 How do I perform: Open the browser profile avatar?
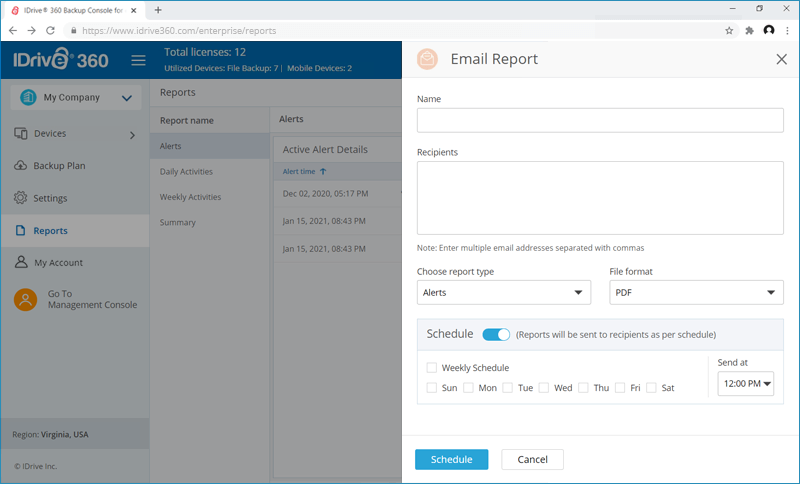coord(769,31)
